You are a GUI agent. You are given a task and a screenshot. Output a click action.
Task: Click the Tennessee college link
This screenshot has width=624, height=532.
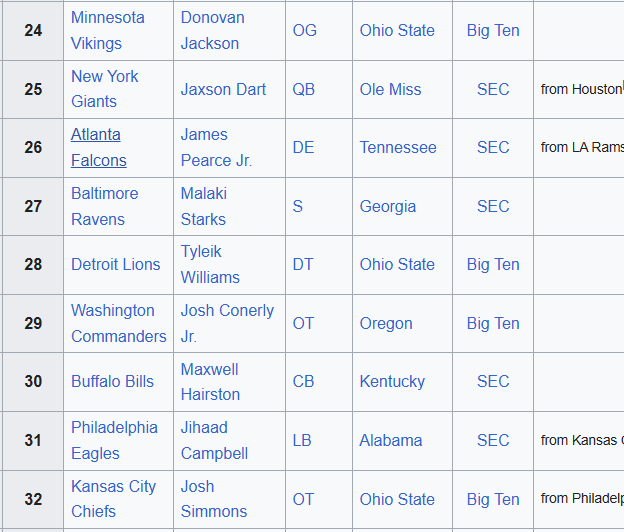[398, 147]
